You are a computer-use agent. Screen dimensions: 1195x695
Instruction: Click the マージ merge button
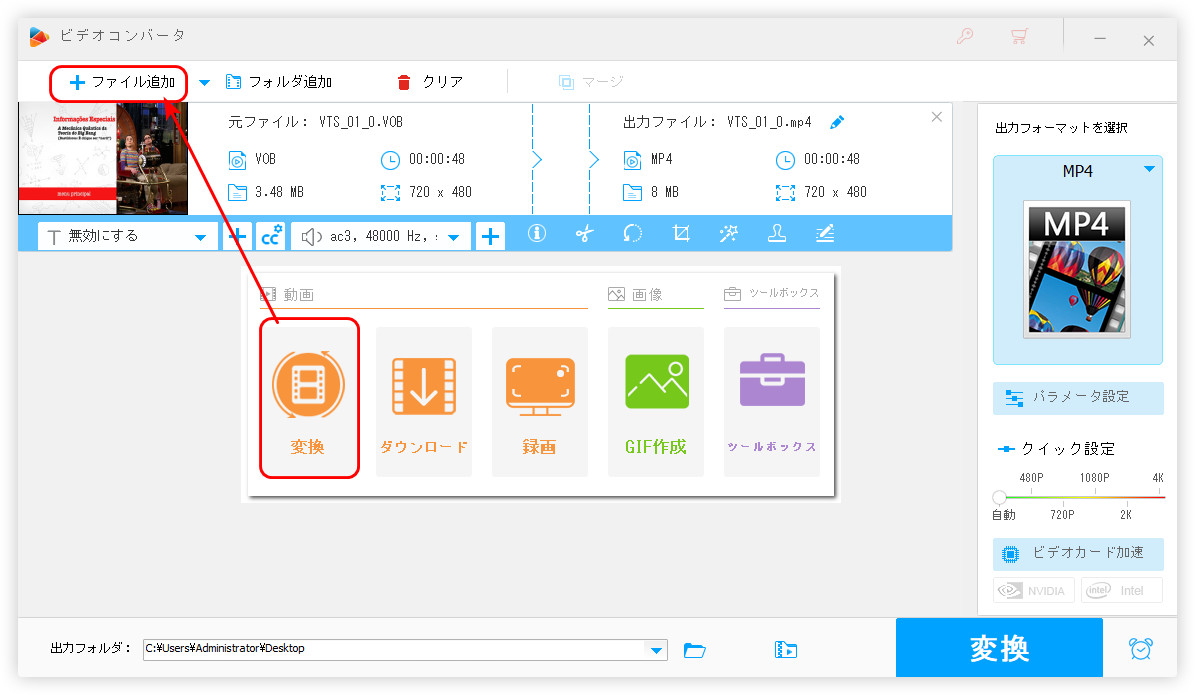pyautogui.click(x=591, y=82)
